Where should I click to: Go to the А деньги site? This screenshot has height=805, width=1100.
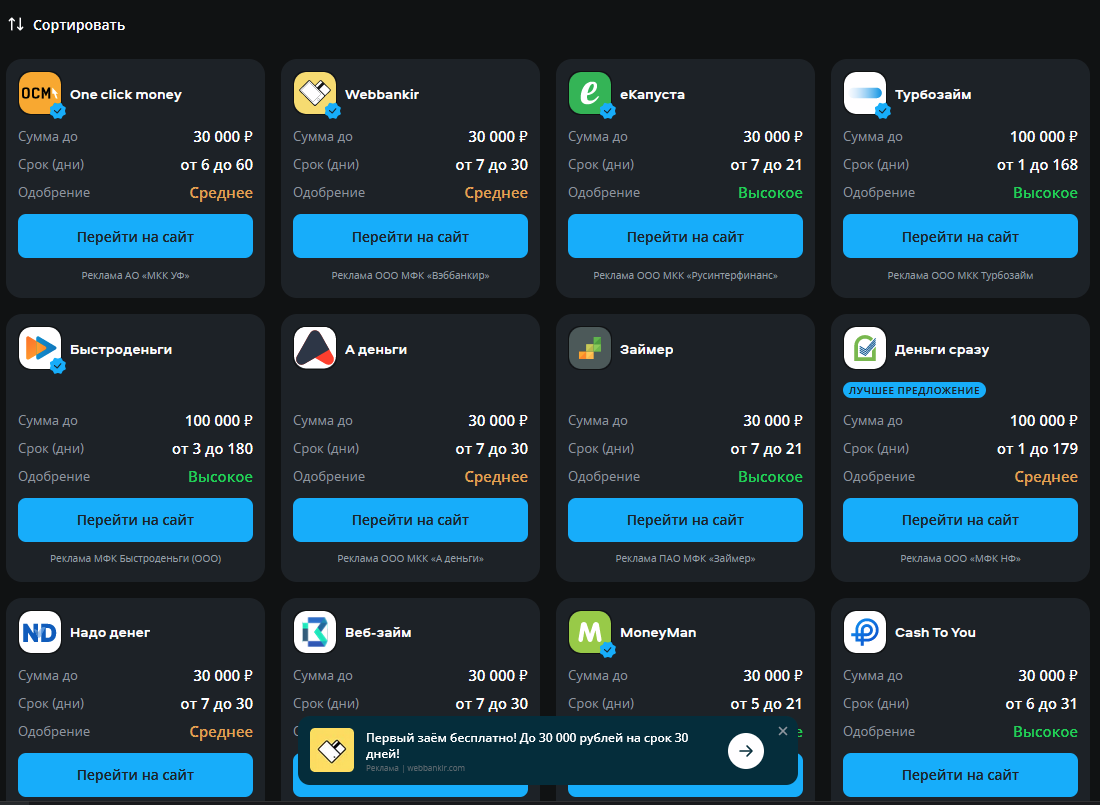(410, 520)
